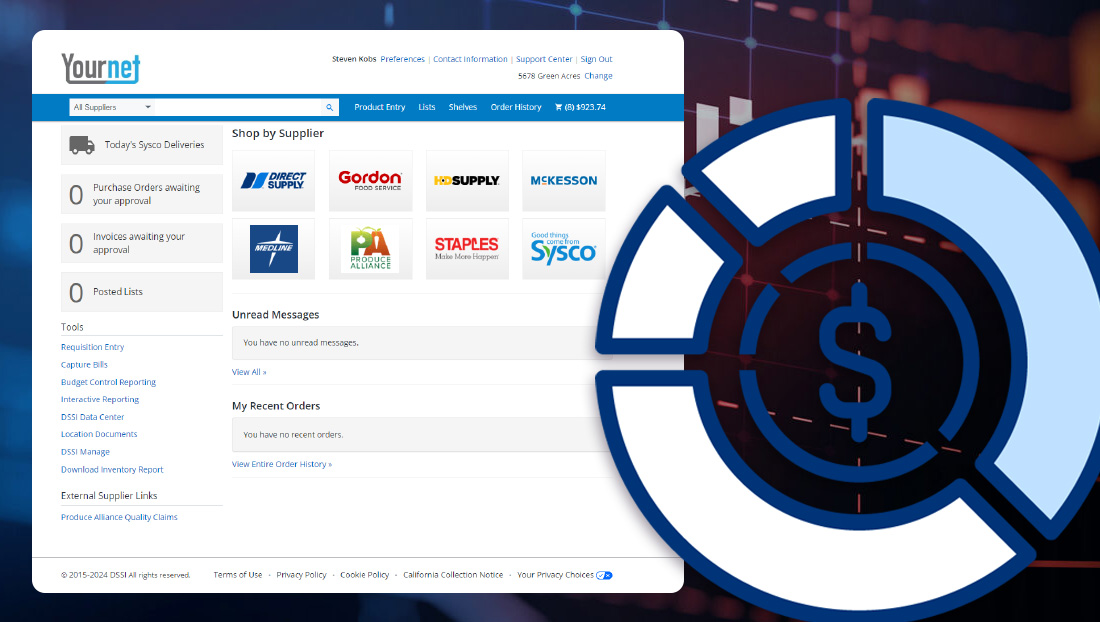This screenshot has height=622, width=1100.
Task: Go to the Support Center
Action: [x=544, y=59]
